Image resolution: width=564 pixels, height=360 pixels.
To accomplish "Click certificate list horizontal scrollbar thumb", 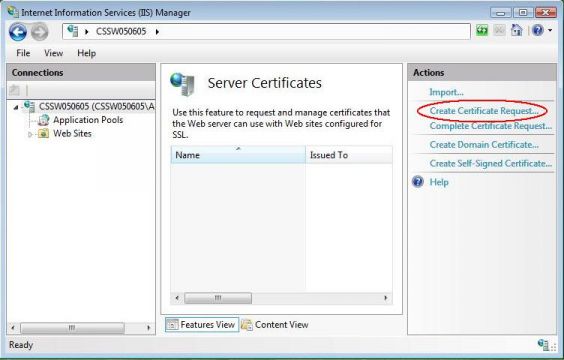I will (x=218, y=298).
